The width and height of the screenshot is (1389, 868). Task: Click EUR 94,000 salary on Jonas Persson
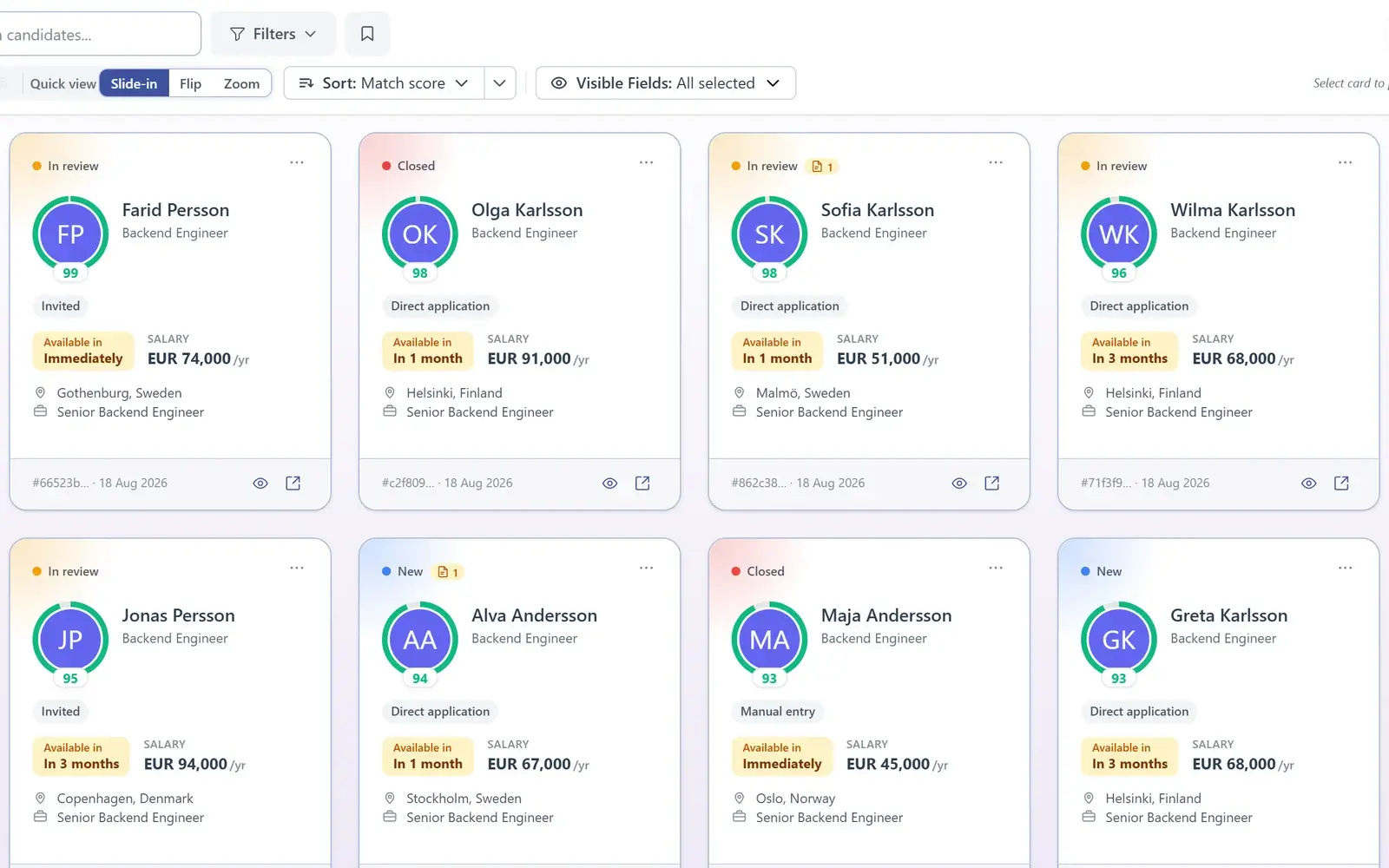(x=194, y=765)
